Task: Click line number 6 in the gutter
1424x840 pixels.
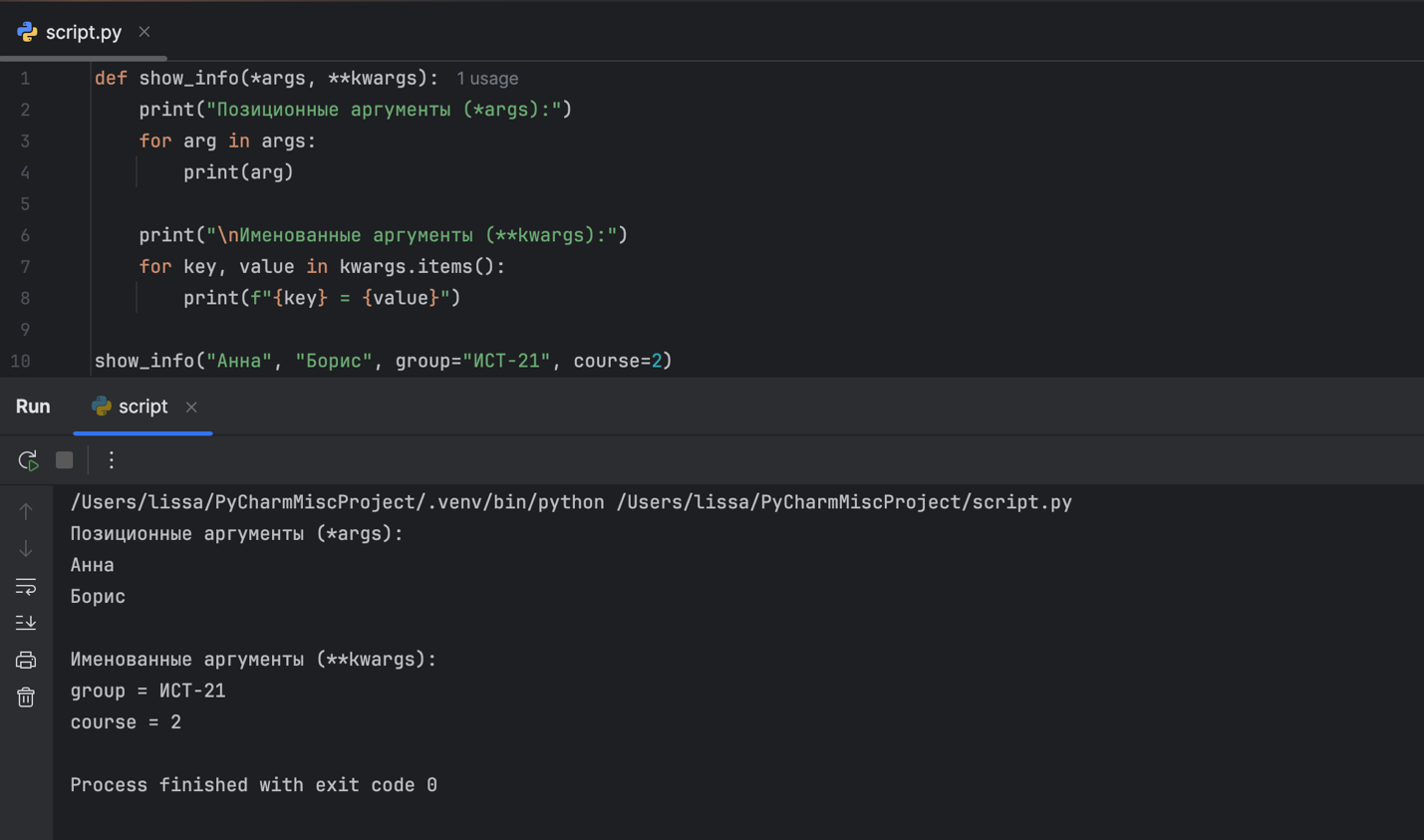Action: [x=25, y=235]
